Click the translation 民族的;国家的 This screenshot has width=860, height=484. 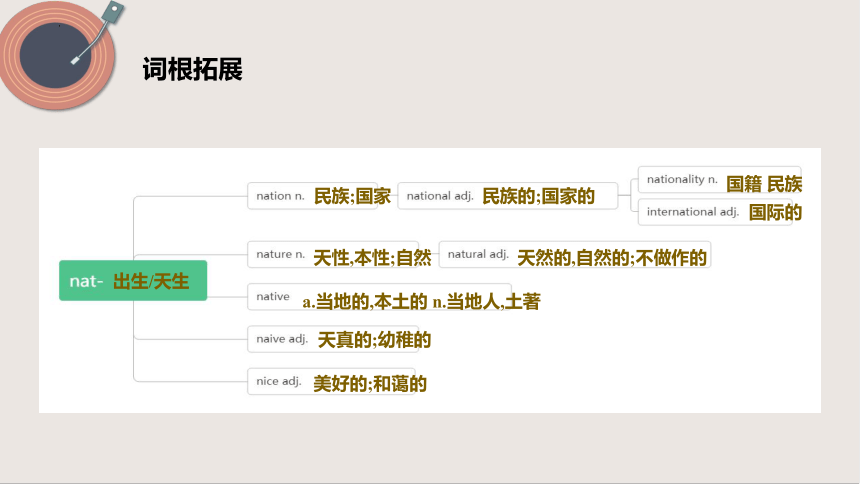(538, 196)
